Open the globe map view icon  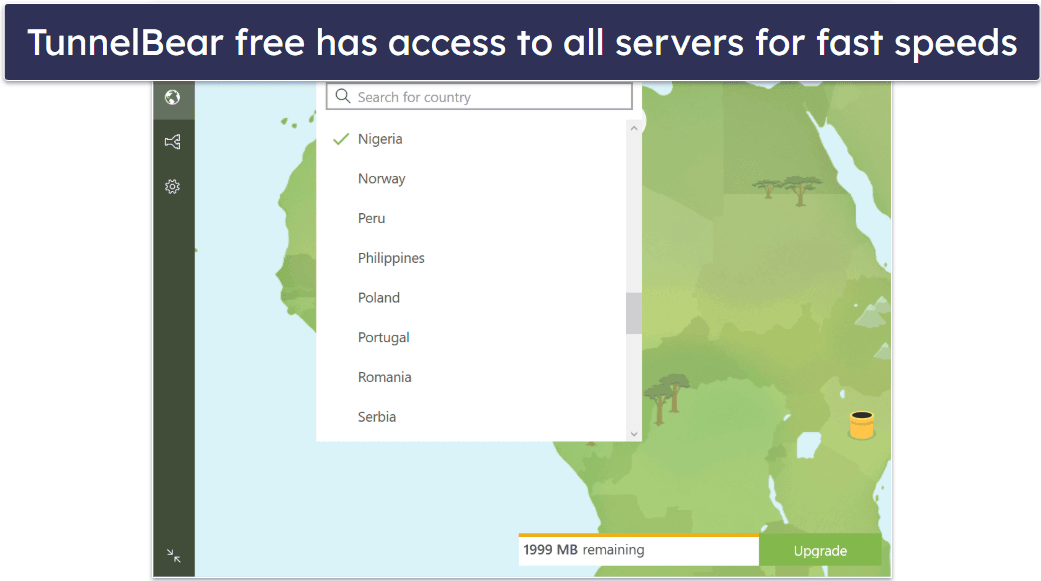coord(173,98)
